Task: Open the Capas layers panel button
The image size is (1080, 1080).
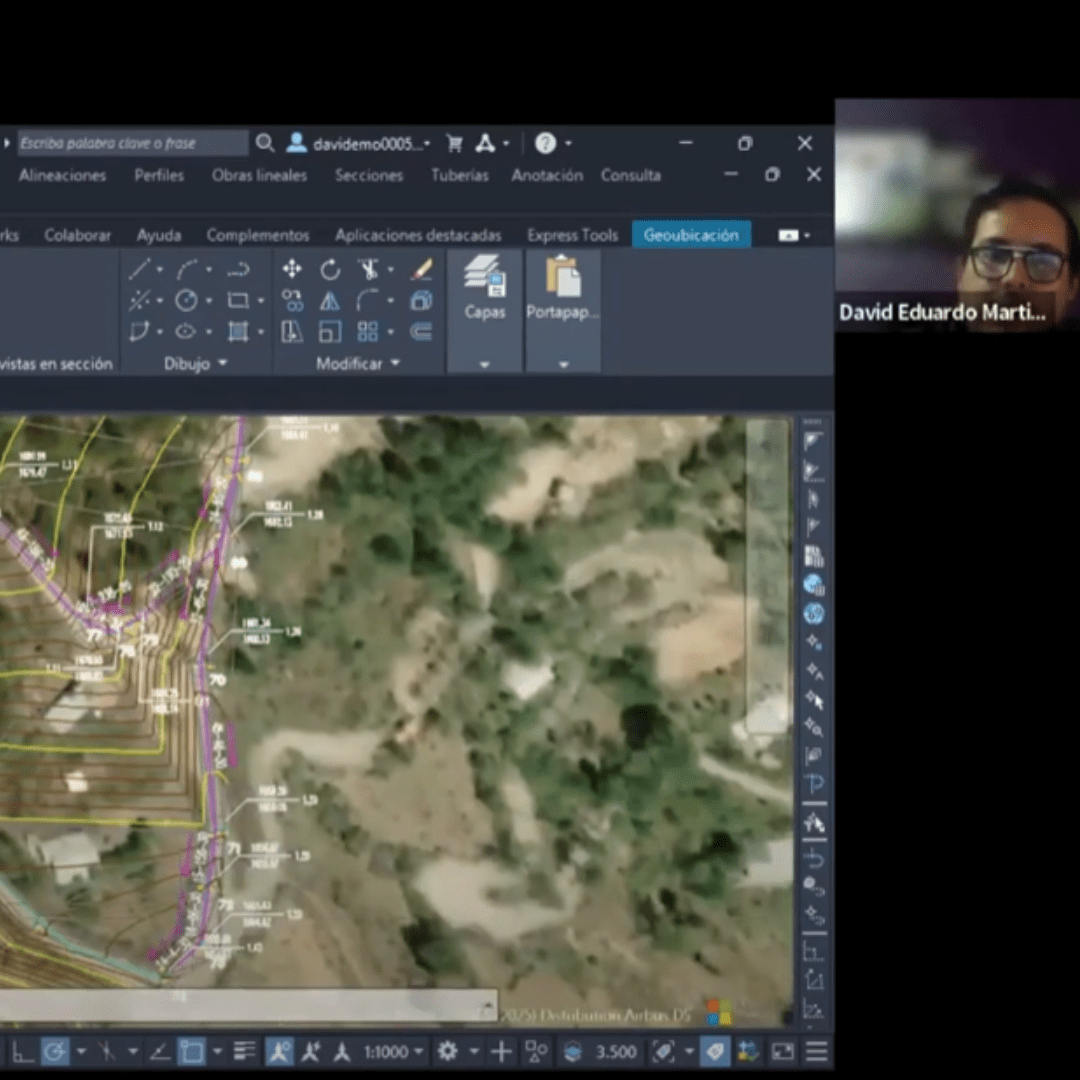Action: pos(485,285)
